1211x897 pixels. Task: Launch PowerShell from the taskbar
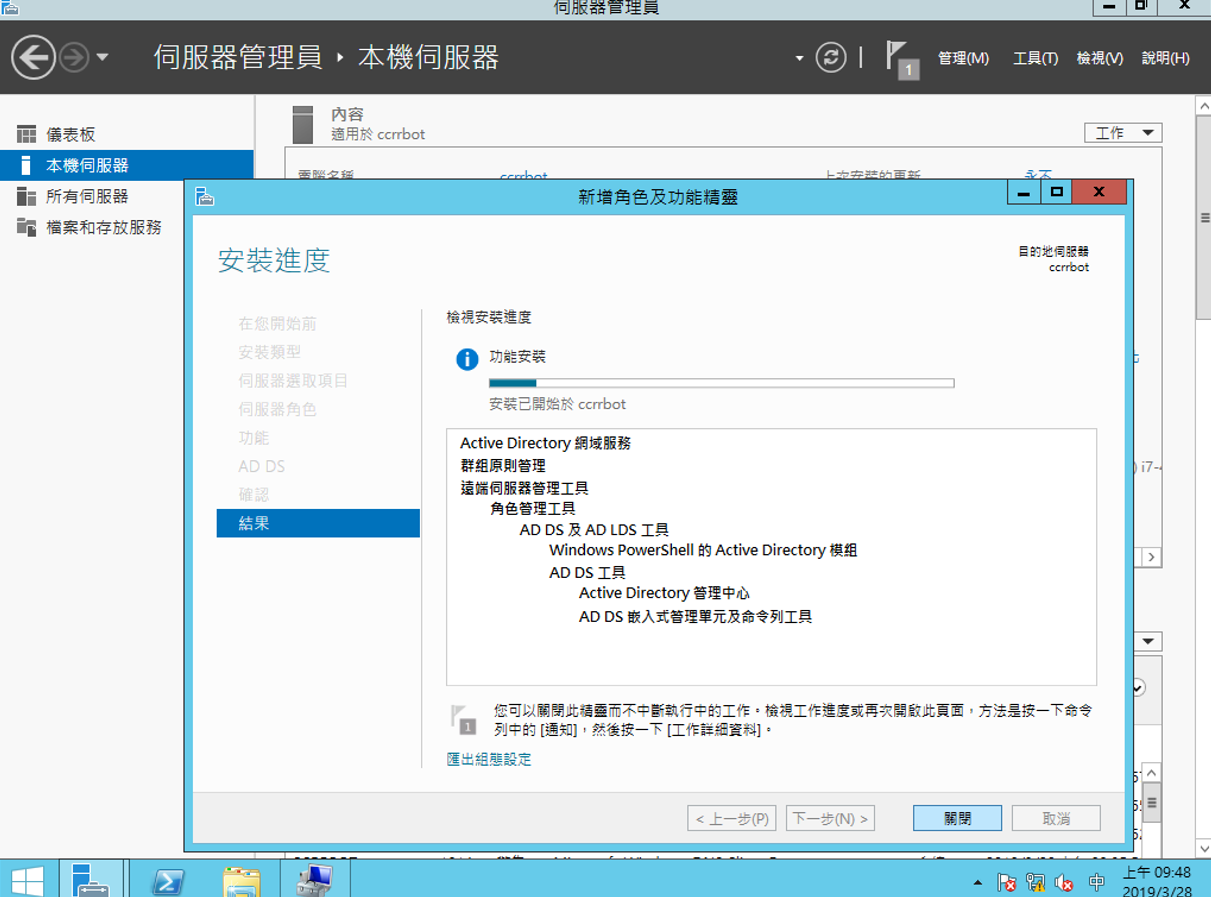tap(167, 881)
